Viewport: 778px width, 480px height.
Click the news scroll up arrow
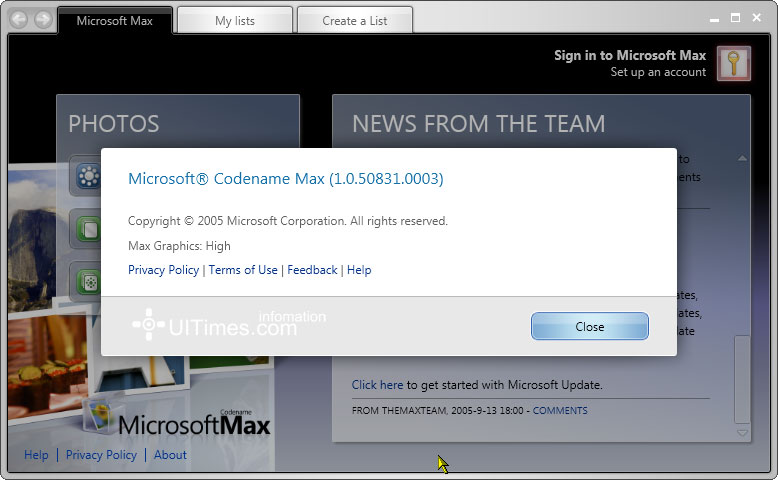(742, 159)
